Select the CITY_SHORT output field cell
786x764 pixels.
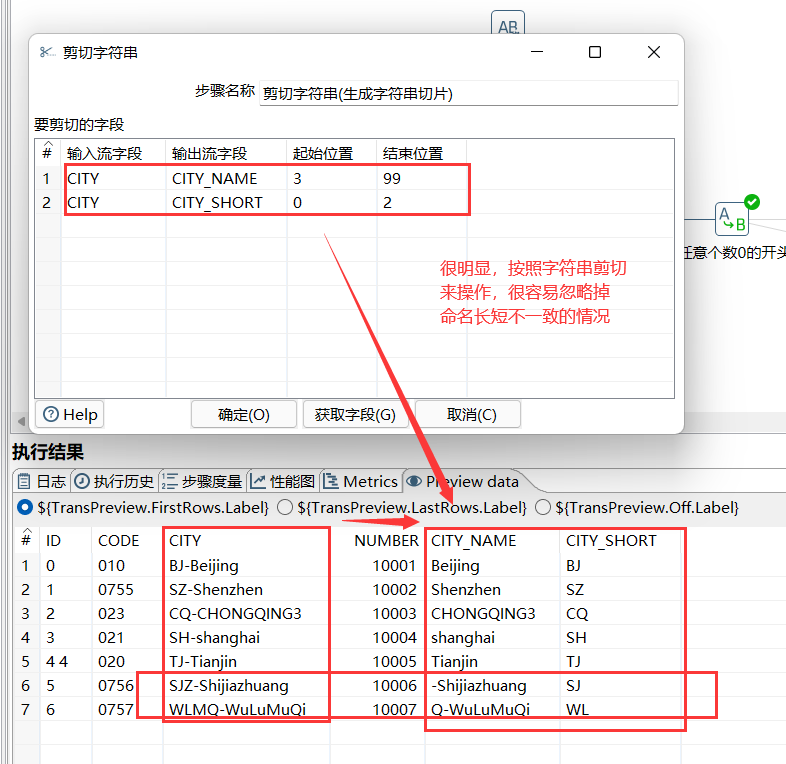click(x=227, y=203)
